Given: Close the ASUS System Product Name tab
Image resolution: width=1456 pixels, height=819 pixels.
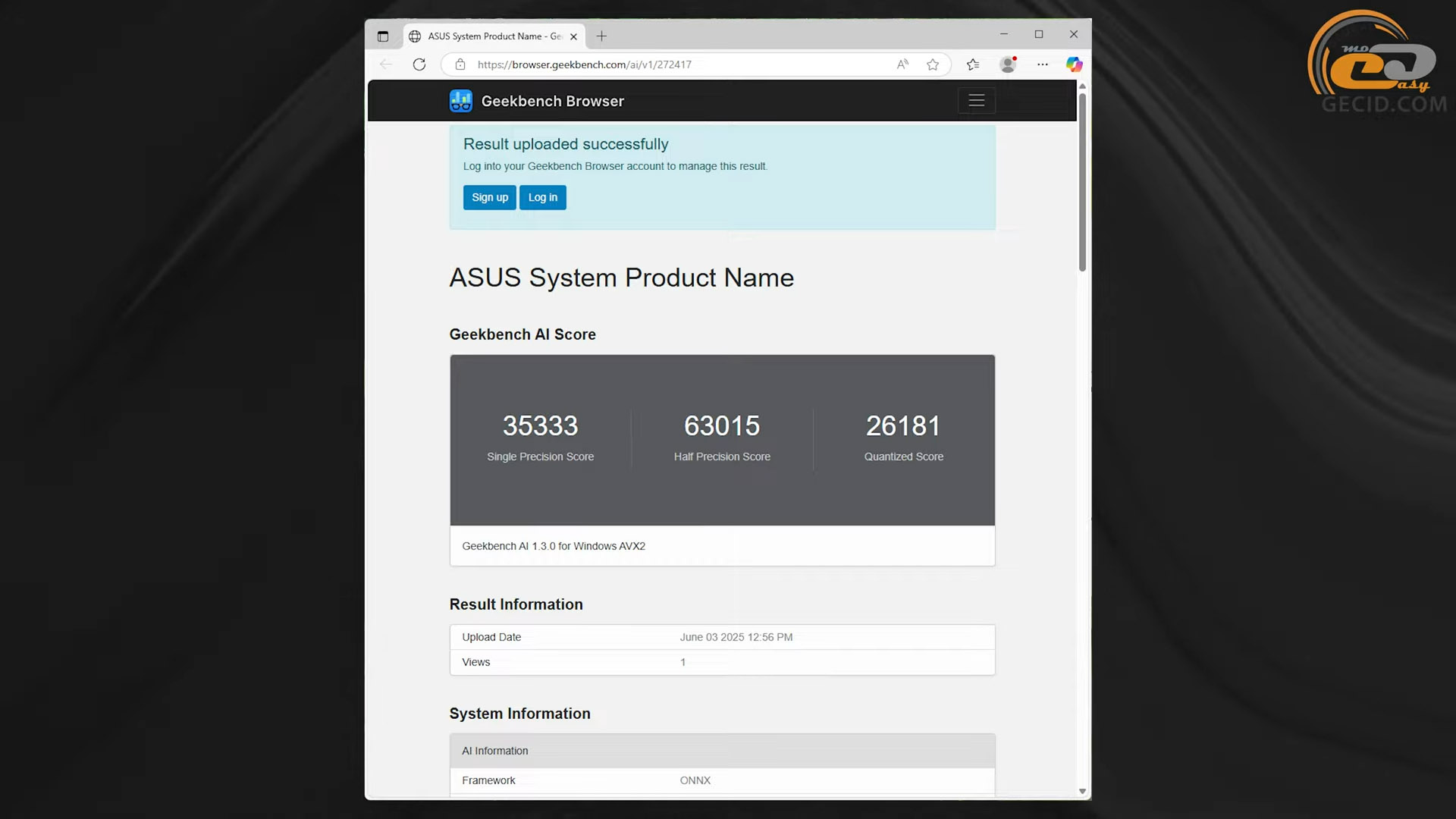Looking at the screenshot, I should pos(573,36).
